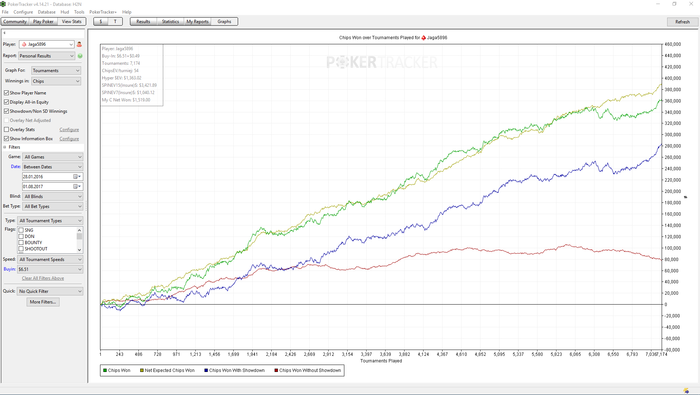
Task: Open the All Tournament Types dropdown
Action: [x=50, y=221]
